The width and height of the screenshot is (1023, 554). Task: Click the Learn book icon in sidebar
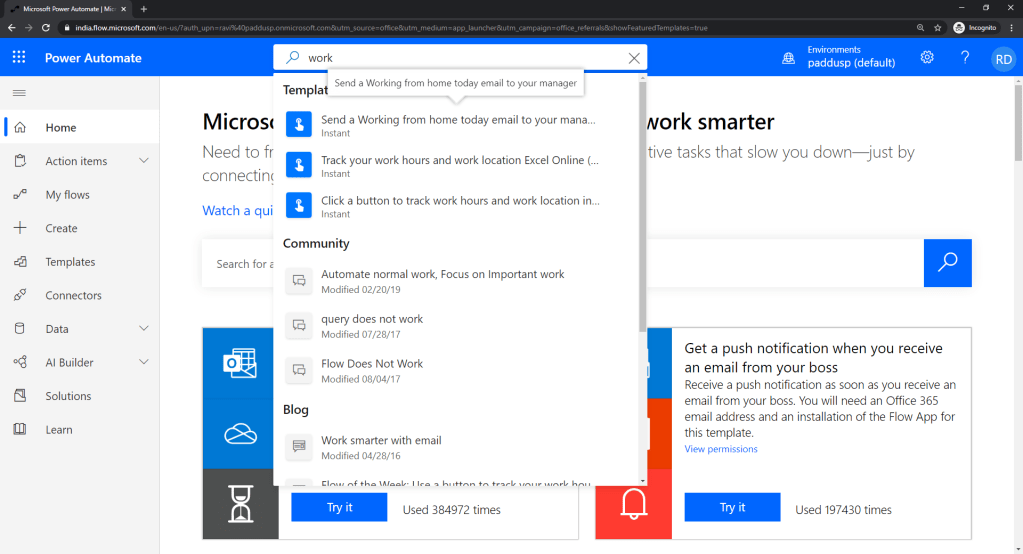click(20, 429)
